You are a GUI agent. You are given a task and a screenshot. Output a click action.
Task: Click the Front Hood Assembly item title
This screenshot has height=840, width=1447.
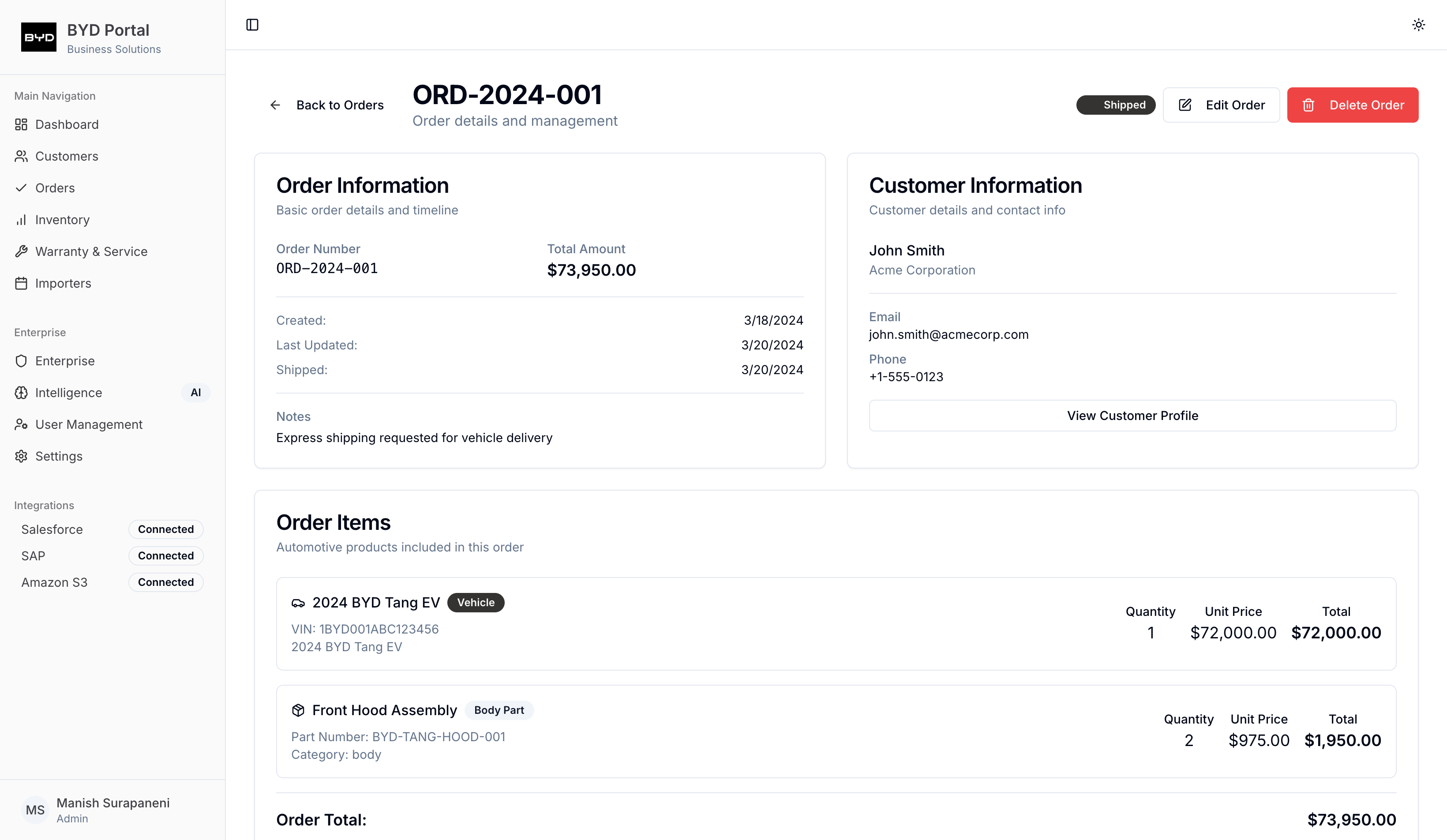tap(385, 710)
